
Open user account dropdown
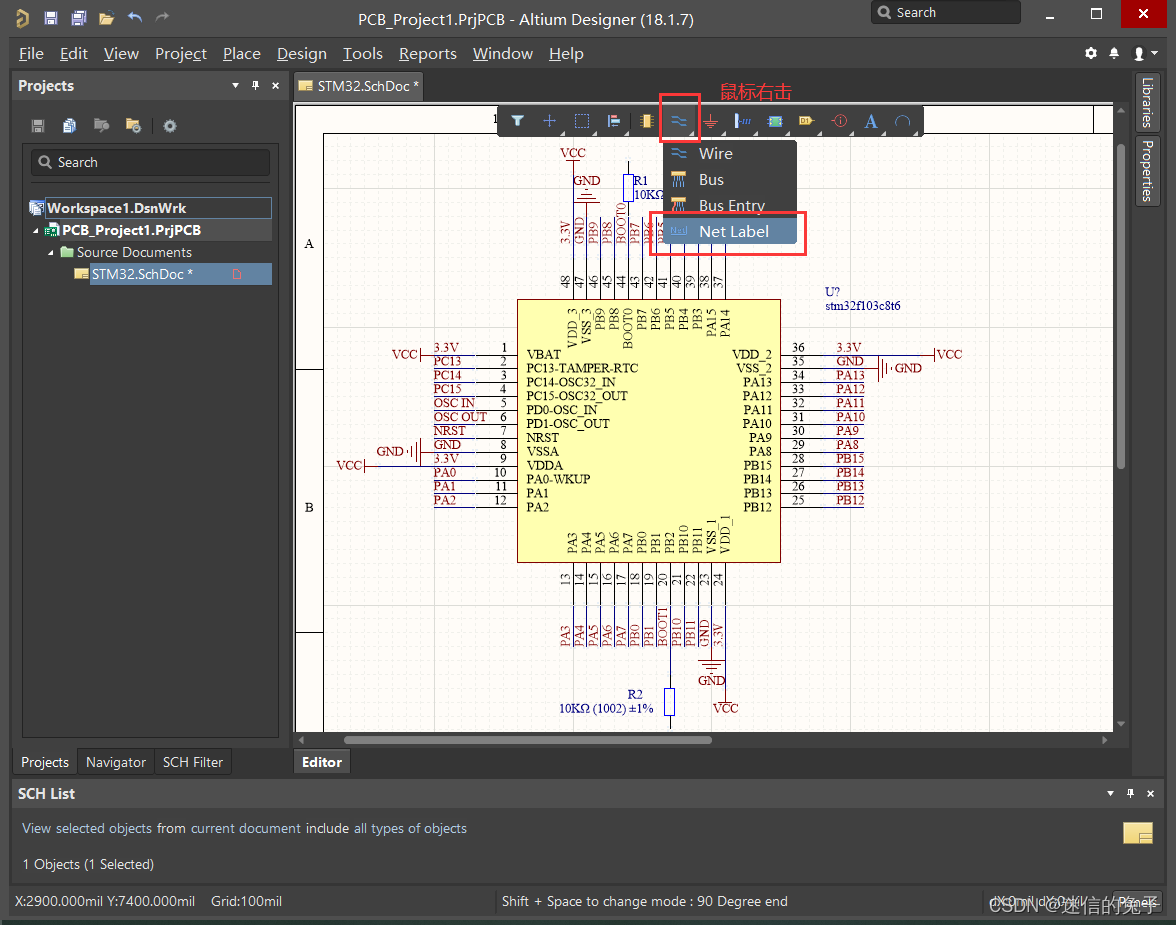(x=1143, y=53)
